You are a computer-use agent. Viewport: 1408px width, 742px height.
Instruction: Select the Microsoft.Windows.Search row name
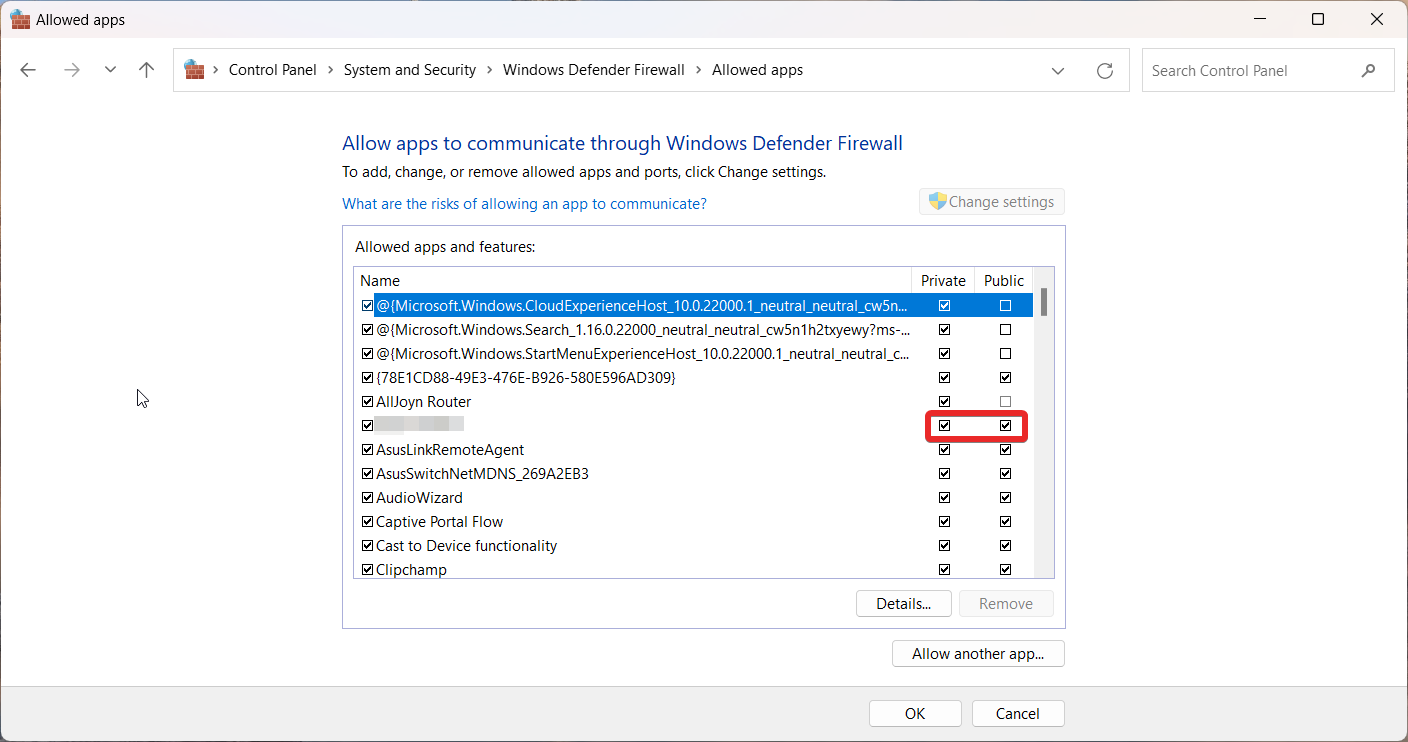click(x=643, y=330)
